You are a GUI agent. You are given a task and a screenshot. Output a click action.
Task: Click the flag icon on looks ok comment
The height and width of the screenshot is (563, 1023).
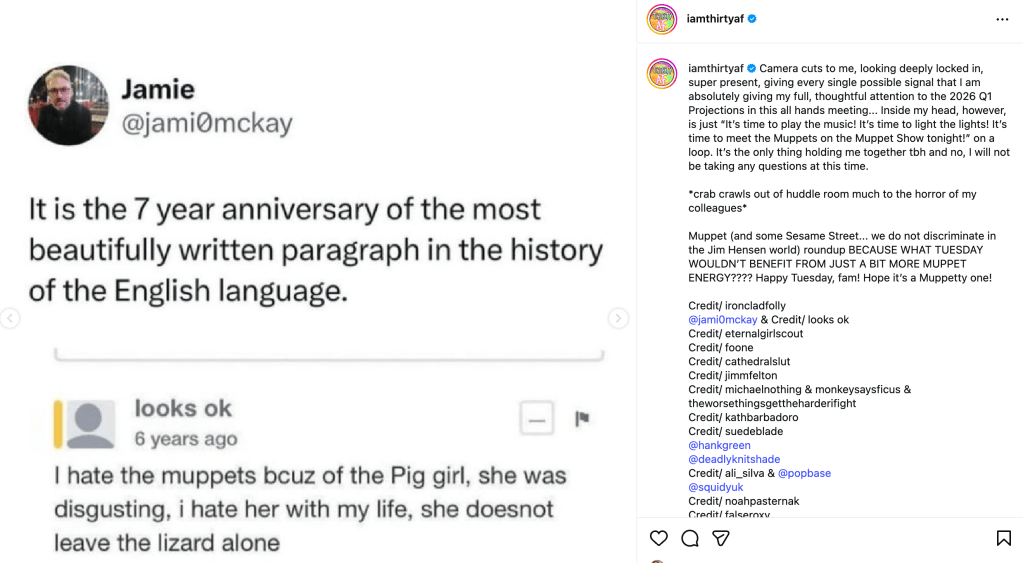pos(581,419)
